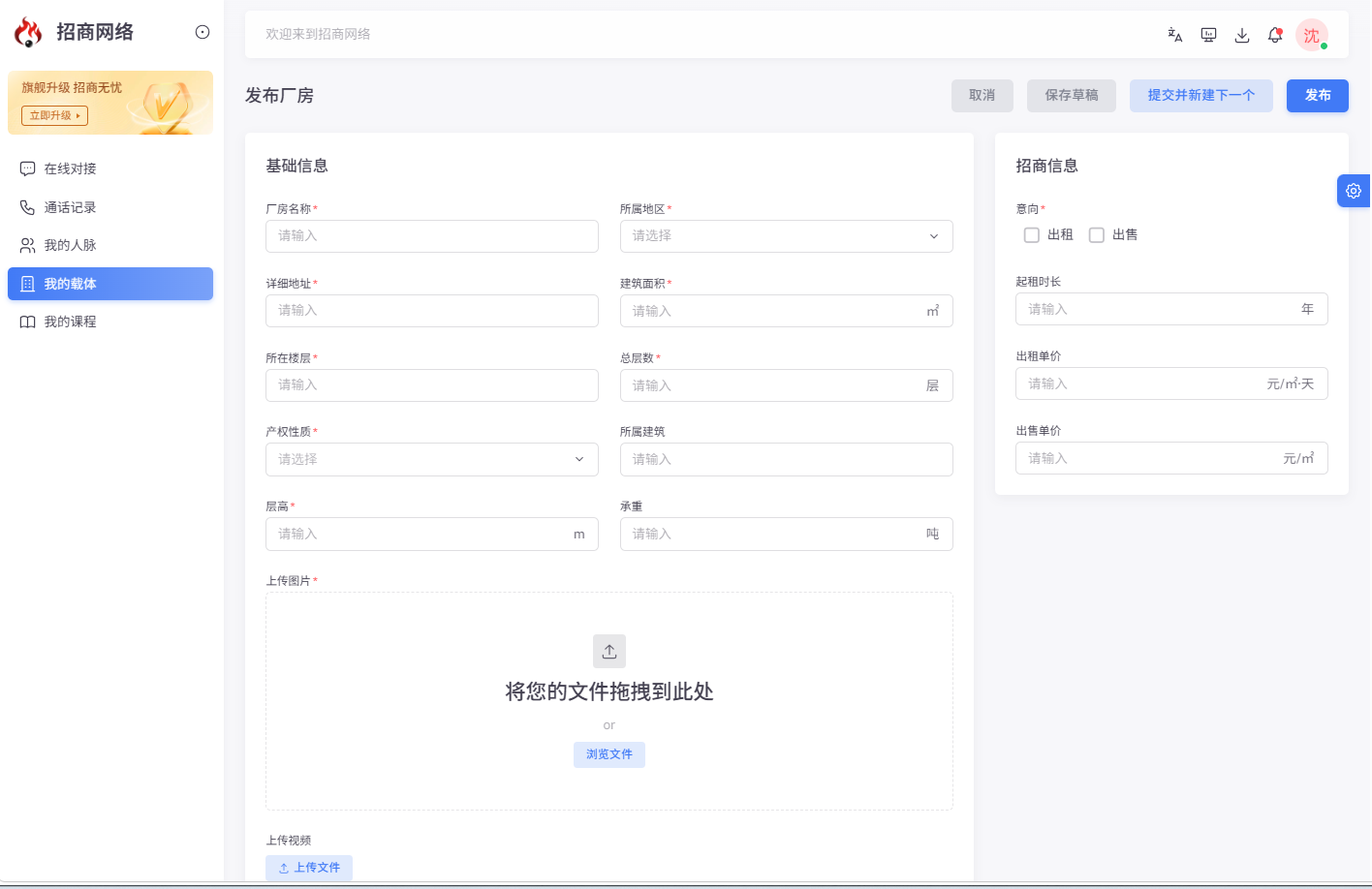Screen dimensions: 1372x889
Task: Check the 出租 checkbox
Action: click(1032, 235)
